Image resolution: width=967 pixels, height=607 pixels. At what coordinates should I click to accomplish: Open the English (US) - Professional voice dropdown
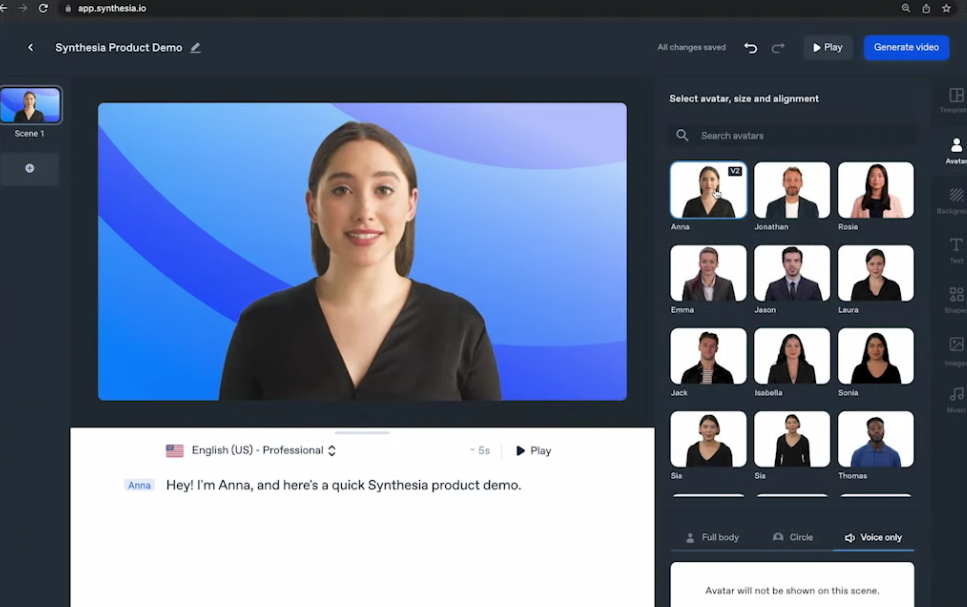[x=263, y=450]
